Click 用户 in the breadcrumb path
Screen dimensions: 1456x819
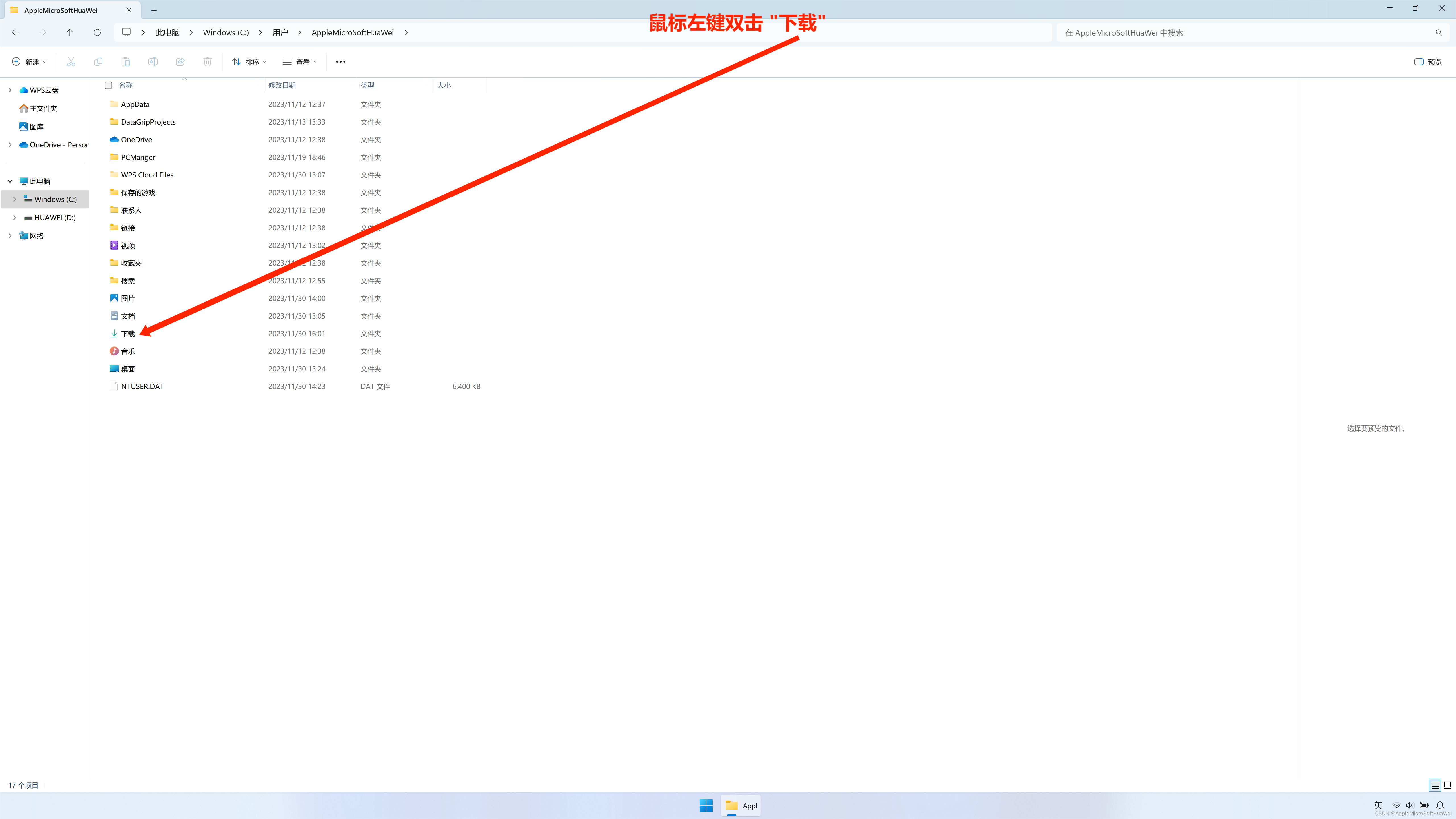coord(280,32)
